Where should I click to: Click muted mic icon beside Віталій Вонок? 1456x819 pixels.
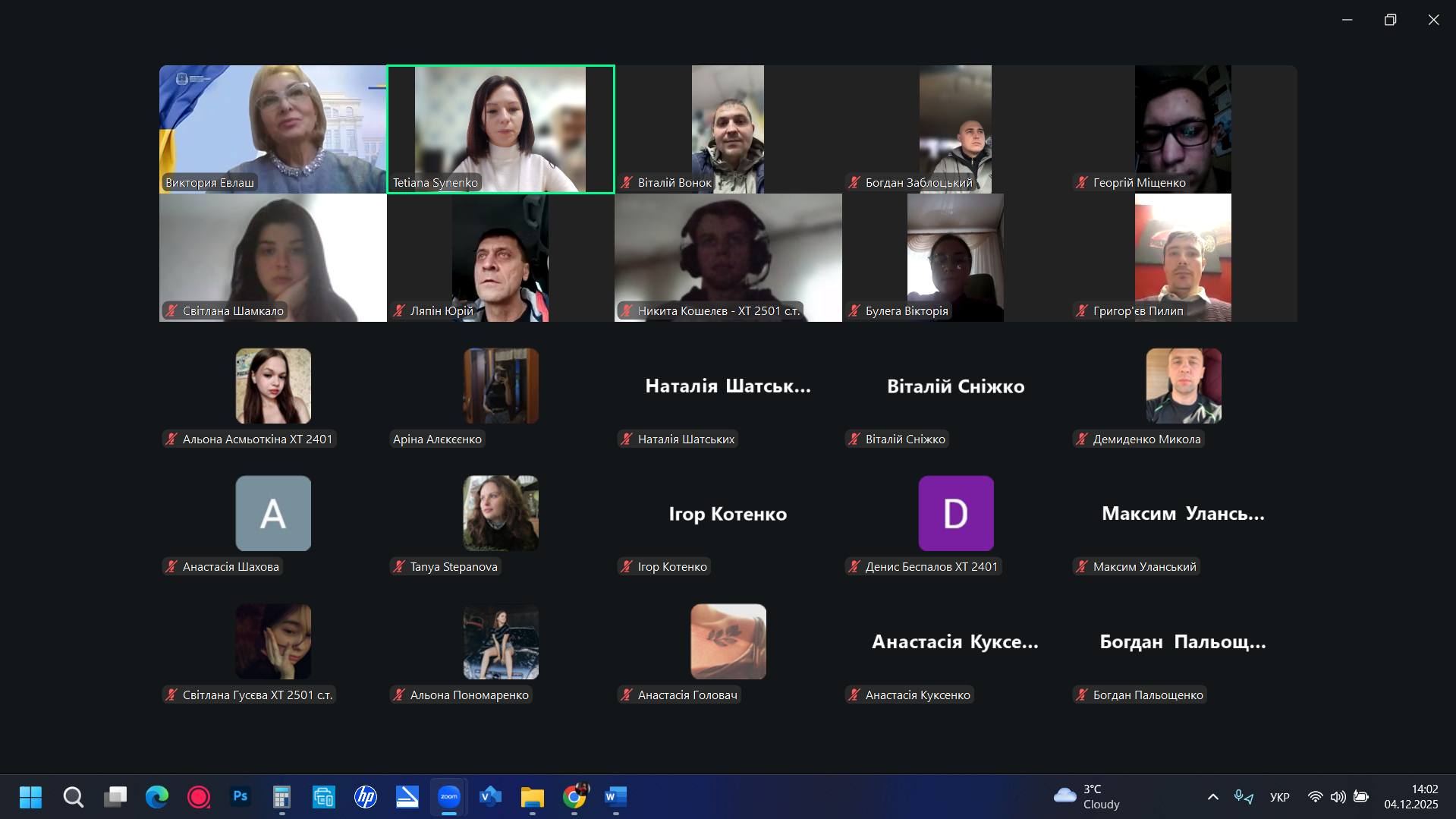627,183
